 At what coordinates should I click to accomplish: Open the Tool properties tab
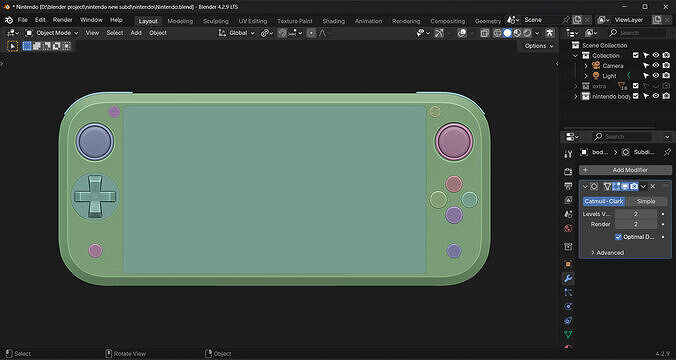pyautogui.click(x=568, y=154)
